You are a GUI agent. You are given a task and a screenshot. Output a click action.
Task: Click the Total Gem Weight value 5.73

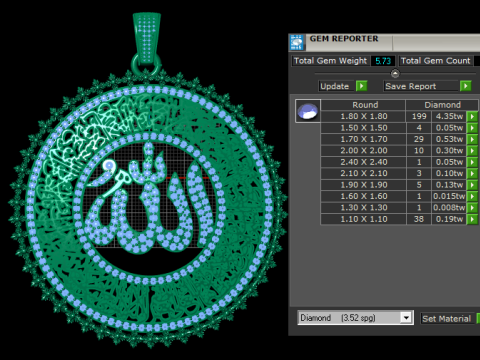383,61
